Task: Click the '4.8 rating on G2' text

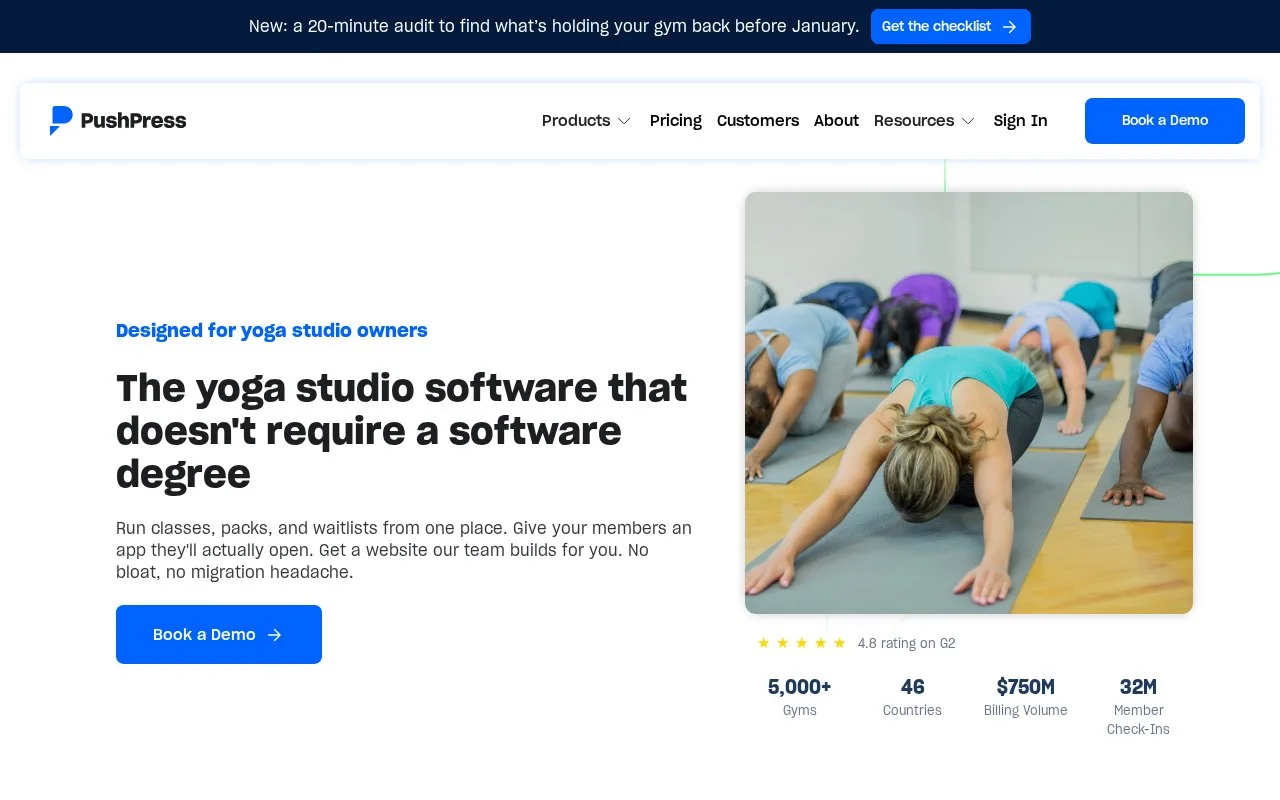Action: tap(906, 643)
